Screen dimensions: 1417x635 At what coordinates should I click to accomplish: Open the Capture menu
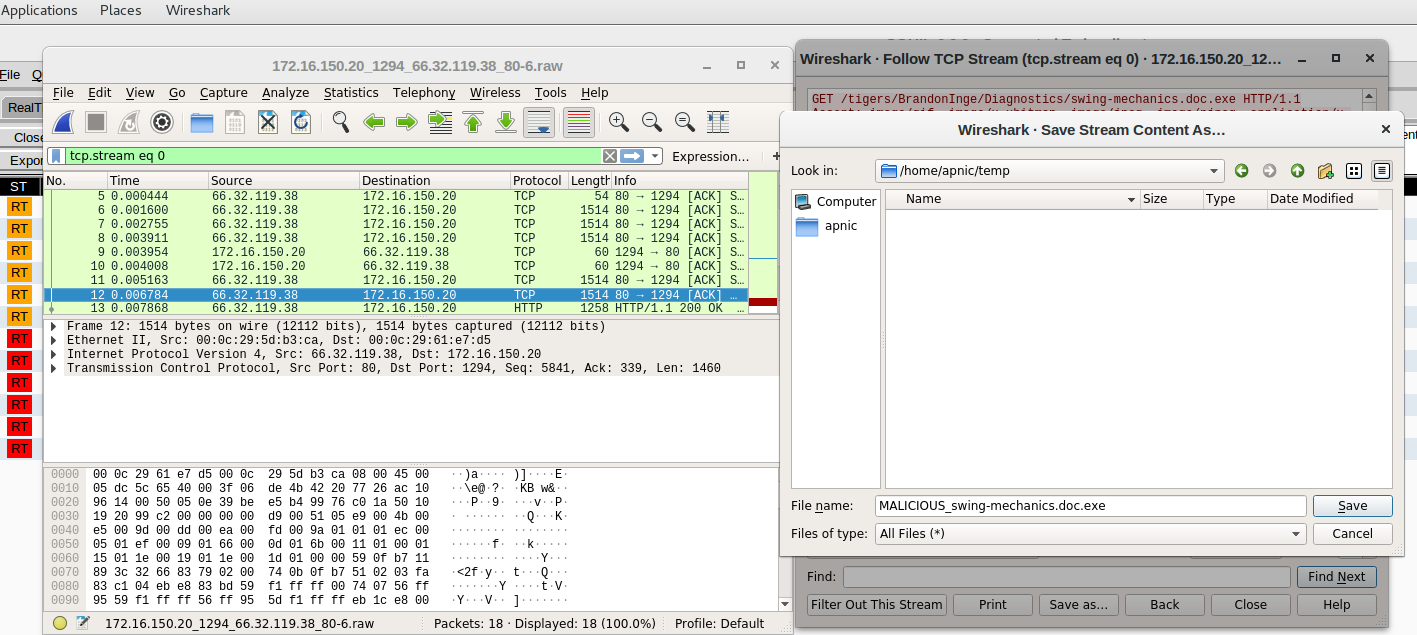[223, 92]
